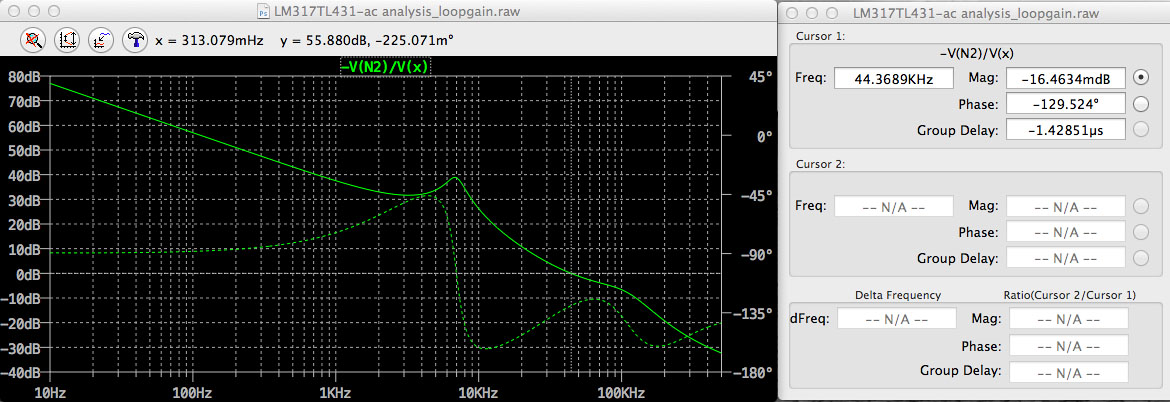Close the cursor readout window
Image resolution: width=1170 pixels, height=402 pixels.
(x=793, y=12)
